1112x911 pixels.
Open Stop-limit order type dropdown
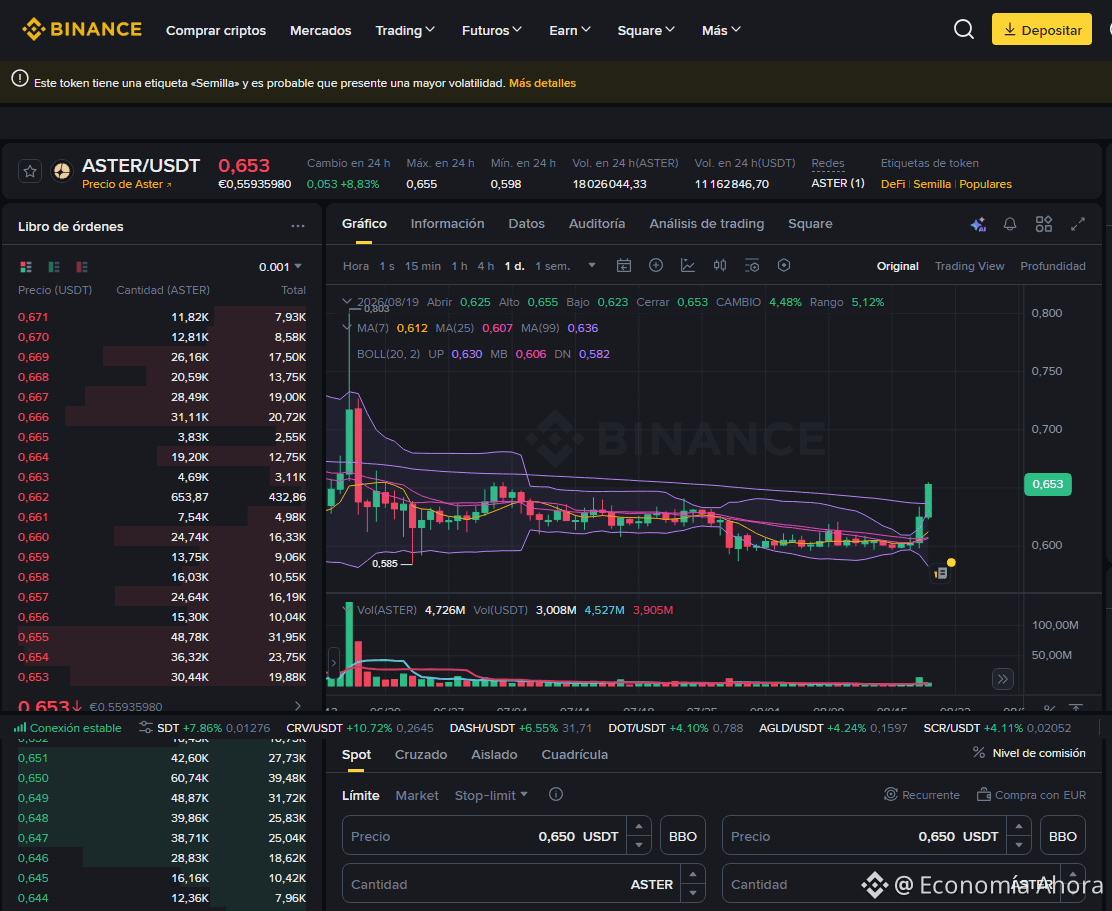[491, 795]
